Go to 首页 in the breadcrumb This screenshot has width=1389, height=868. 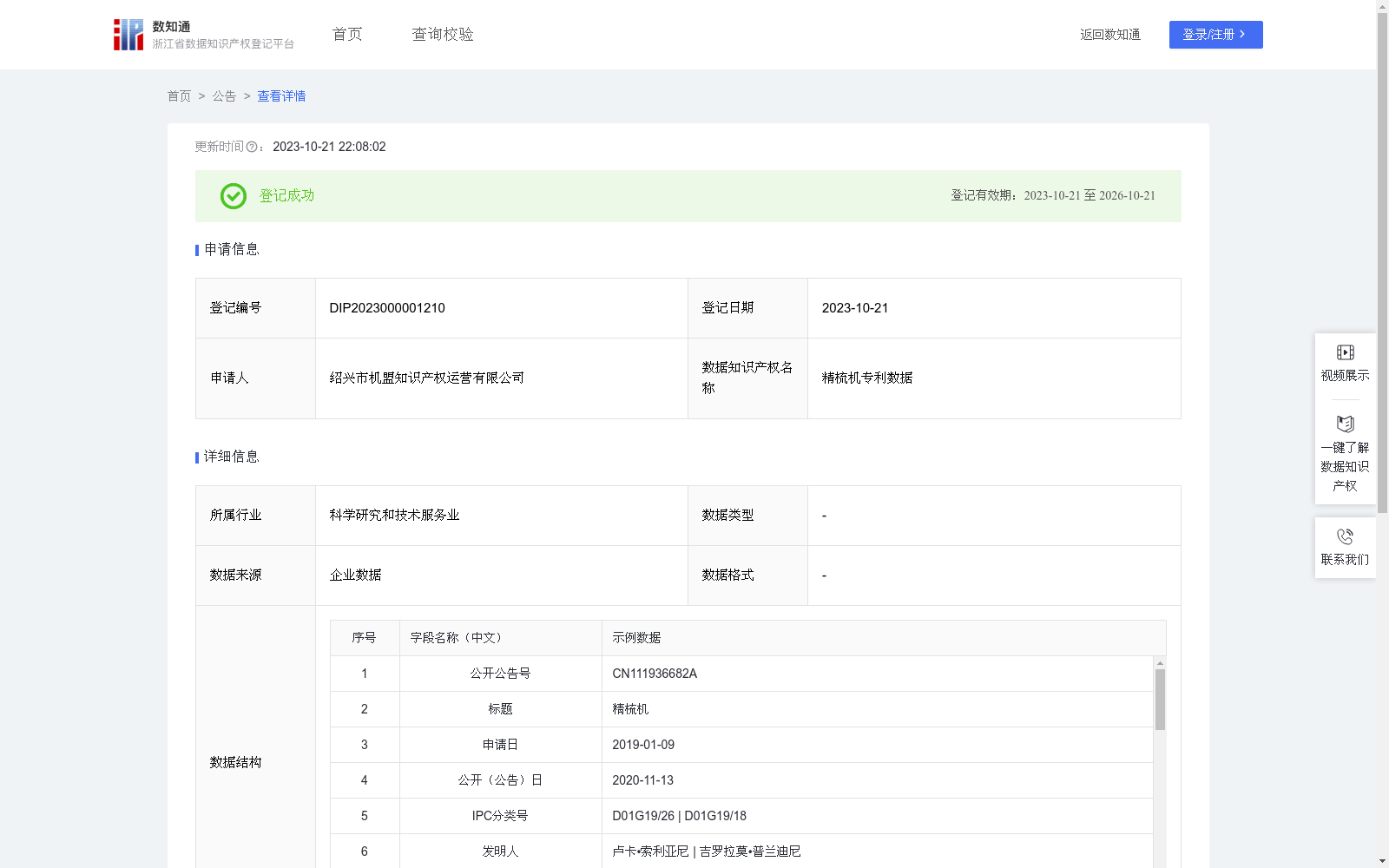pos(179,96)
